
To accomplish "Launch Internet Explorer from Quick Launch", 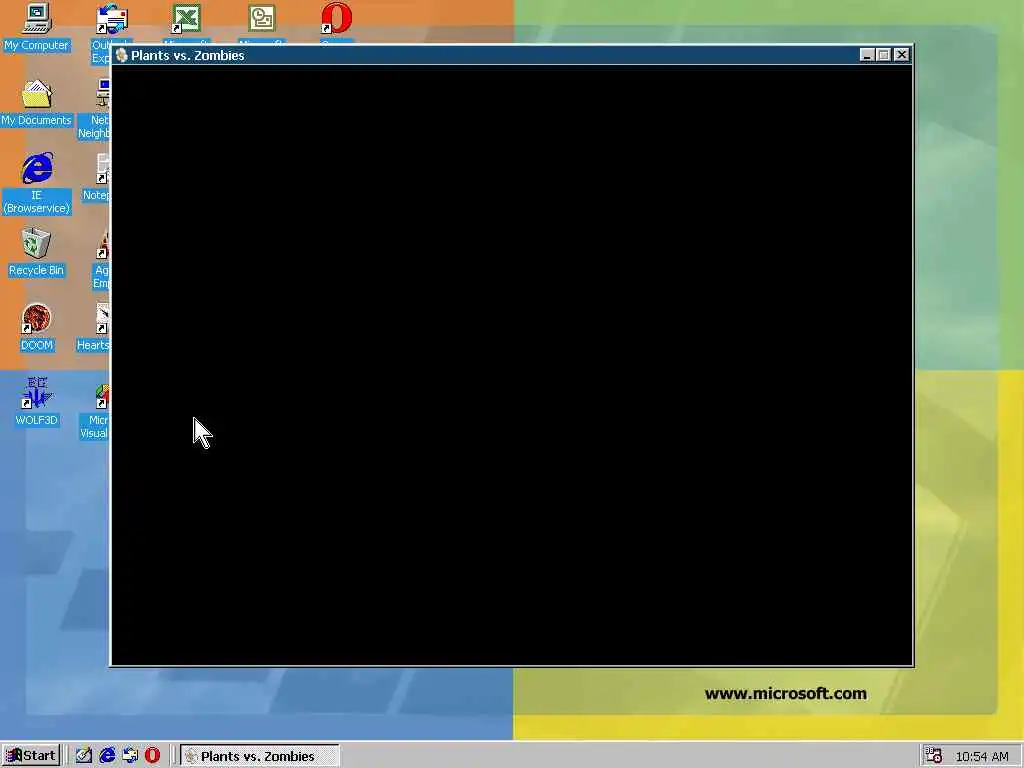I will [107, 756].
